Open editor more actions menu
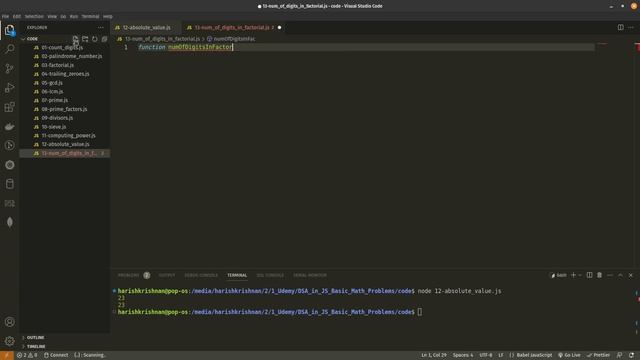The image size is (640, 360). coord(631,27)
